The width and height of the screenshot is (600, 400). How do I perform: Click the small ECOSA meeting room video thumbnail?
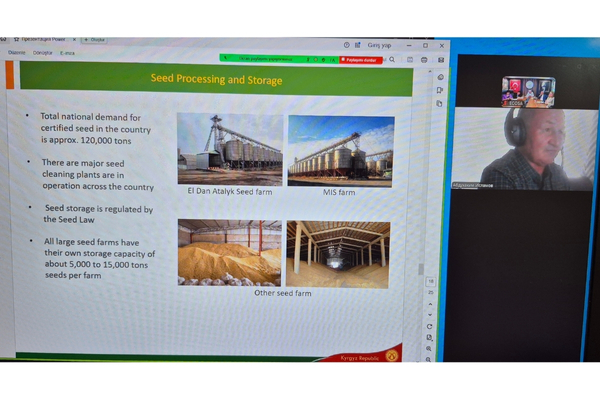click(528, 92)
